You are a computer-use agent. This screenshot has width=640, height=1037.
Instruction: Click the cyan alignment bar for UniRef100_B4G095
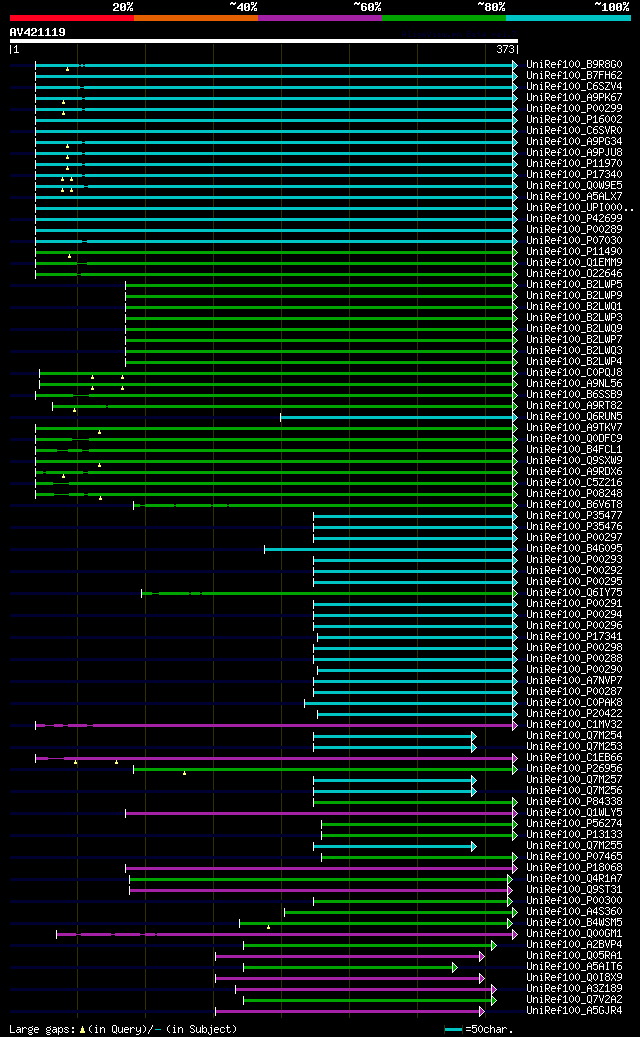coord(390,548)
